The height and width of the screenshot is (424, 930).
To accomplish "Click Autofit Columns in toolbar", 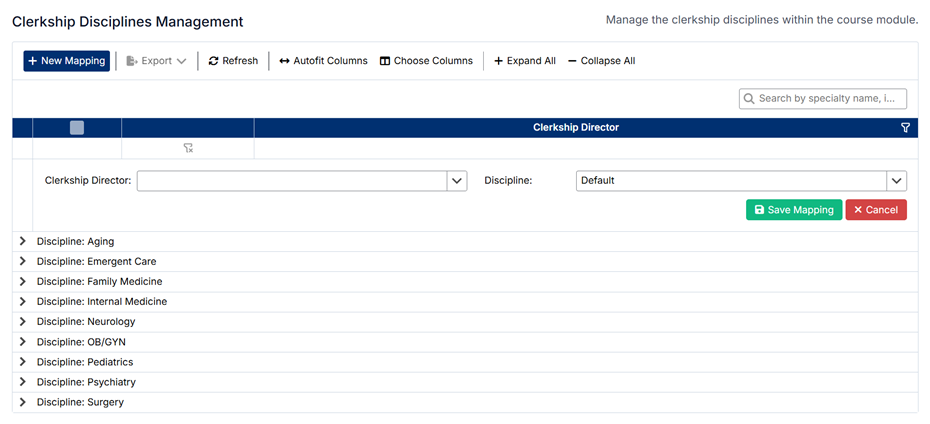I will (323, 61).
